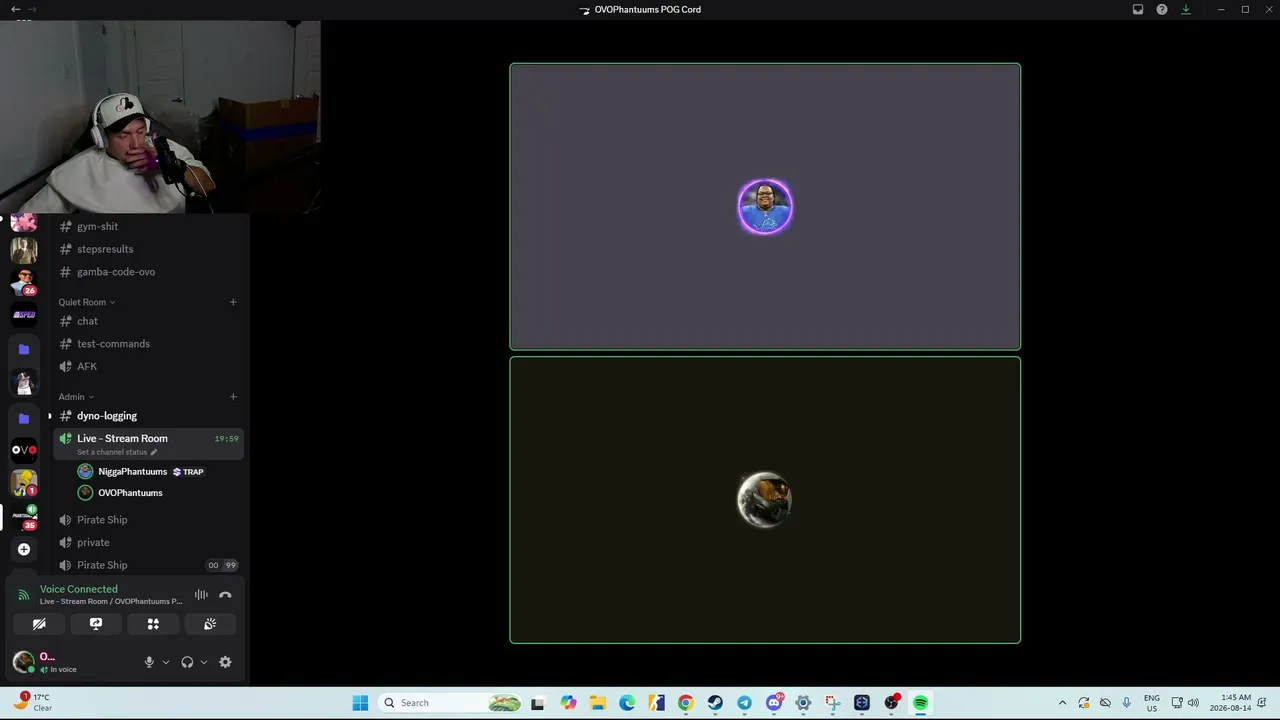Switch the ENG US input language
This screenshot has height=720, width=1280.
click(1152, 703)
